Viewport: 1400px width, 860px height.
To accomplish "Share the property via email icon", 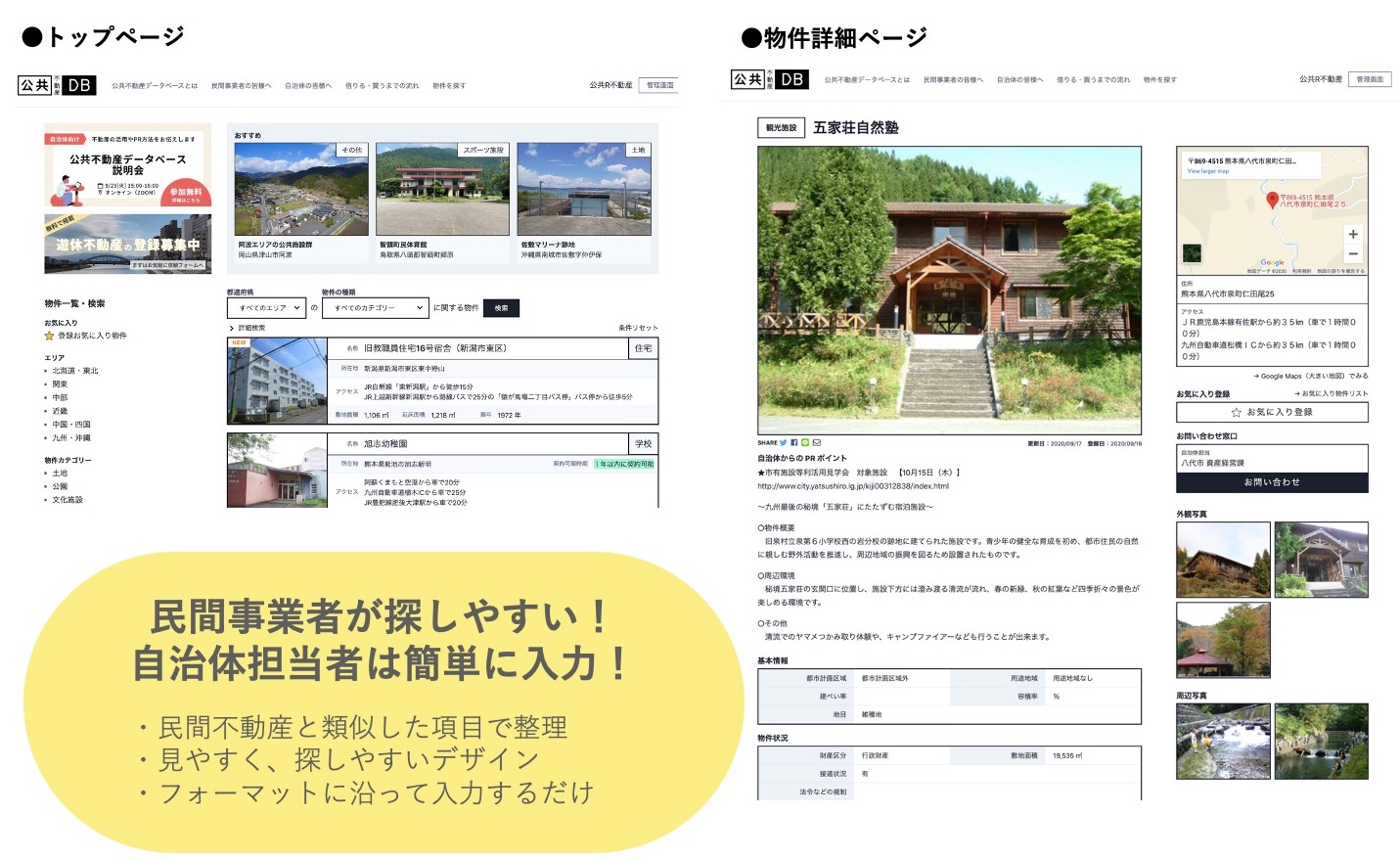I will pyautogui.click(x=817, y=443).
